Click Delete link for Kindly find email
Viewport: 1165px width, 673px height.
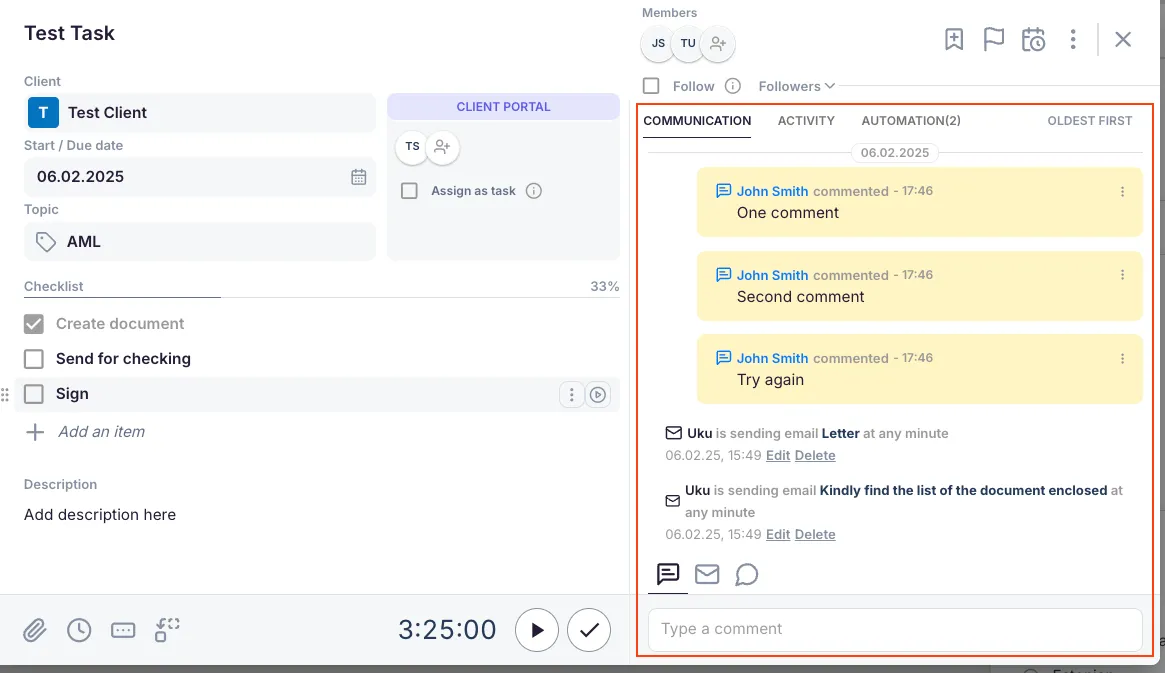[815, 535]
